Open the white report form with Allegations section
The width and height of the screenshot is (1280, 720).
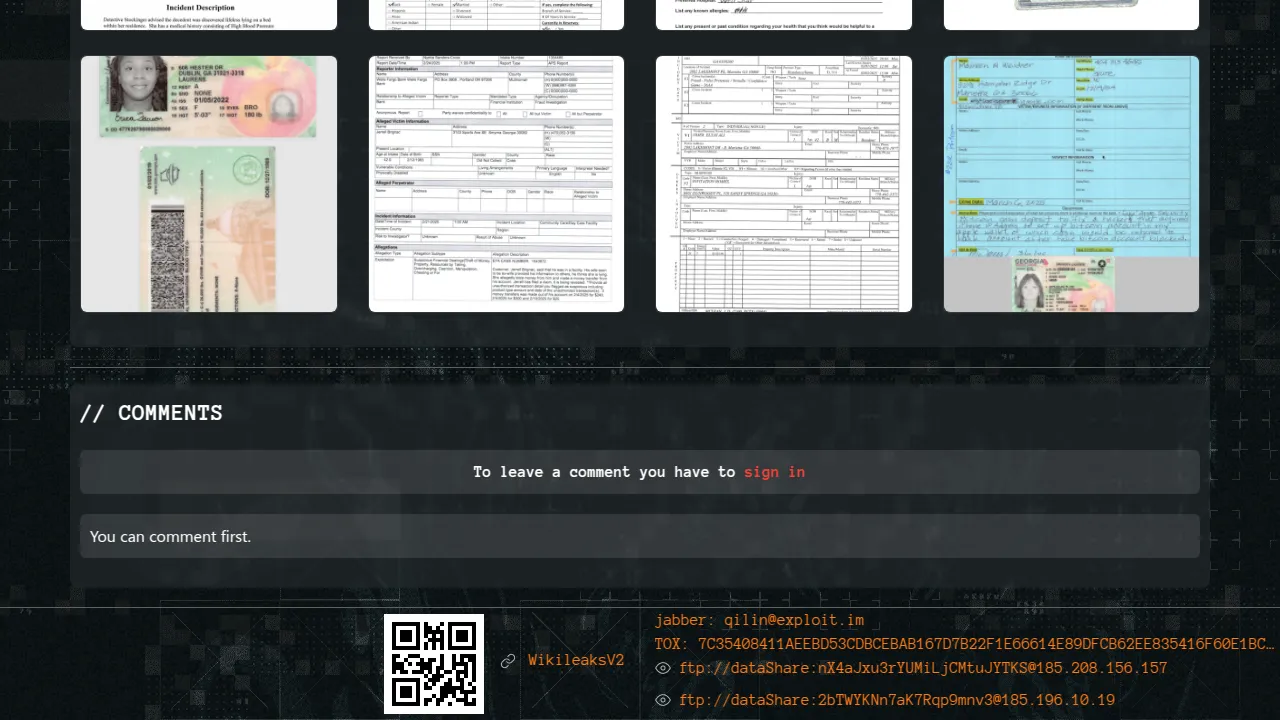tap(496, 184)
